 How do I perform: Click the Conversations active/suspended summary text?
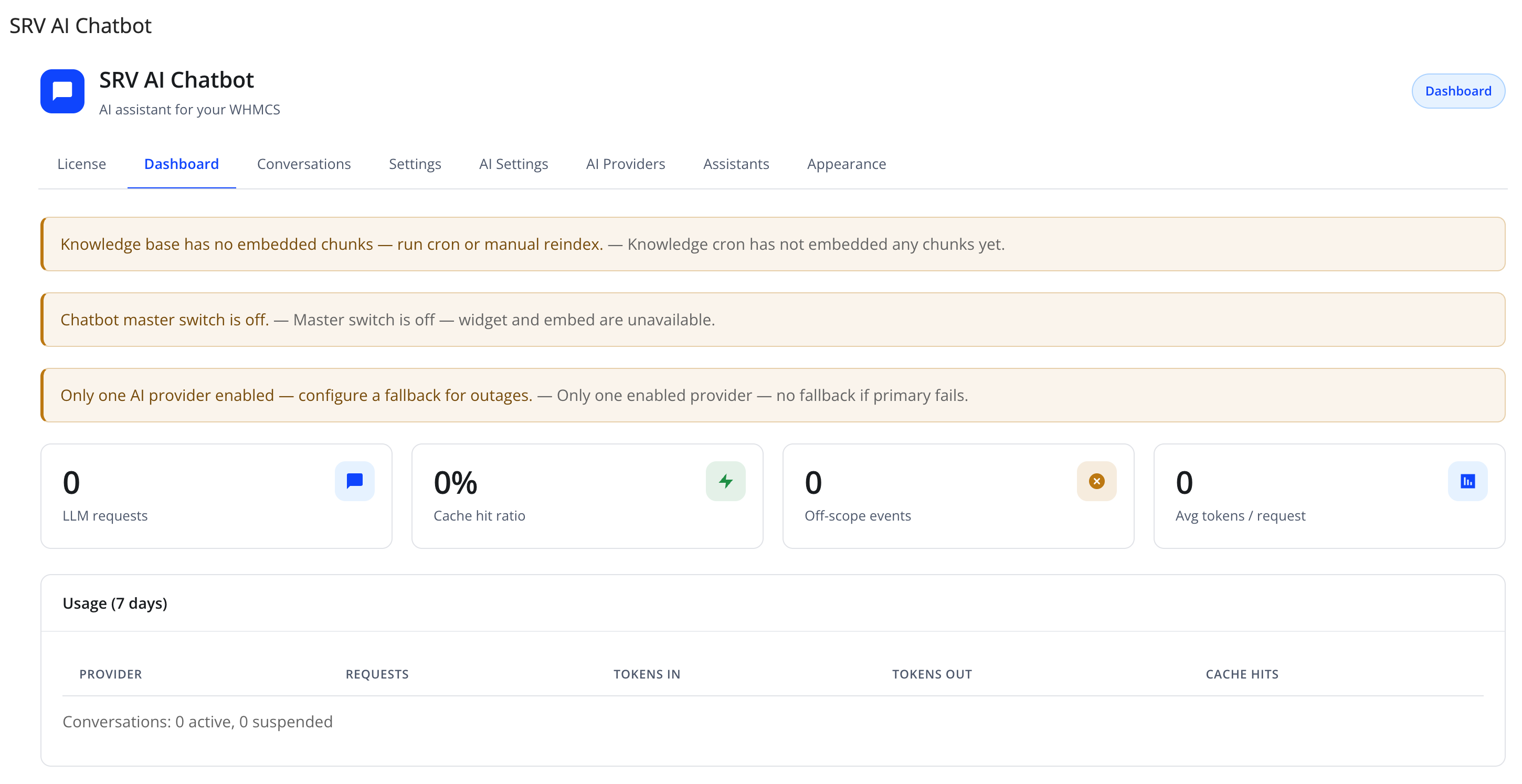[197, 722]
